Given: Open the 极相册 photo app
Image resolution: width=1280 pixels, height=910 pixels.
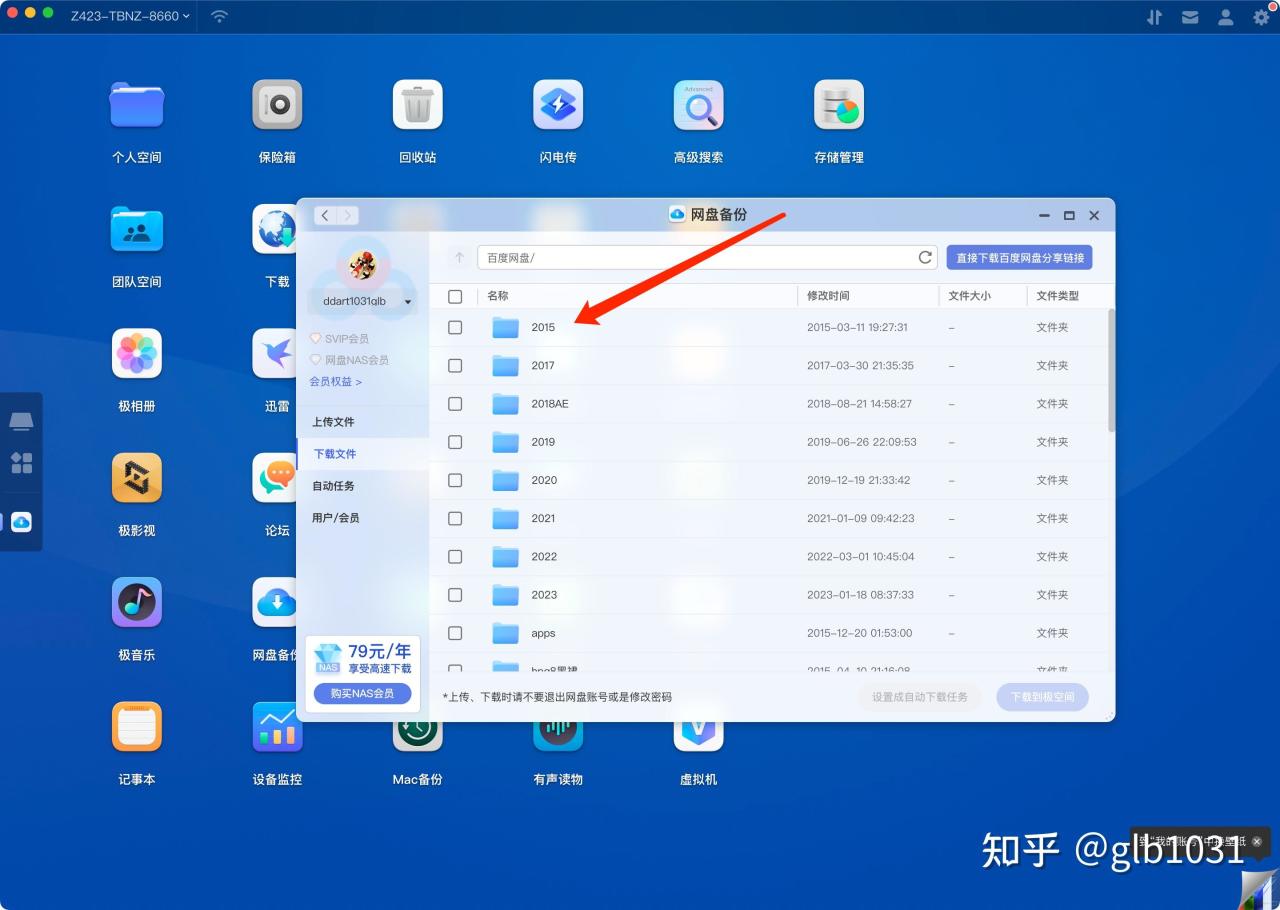Looking at the screenshot, I should [x=136, y=353].
